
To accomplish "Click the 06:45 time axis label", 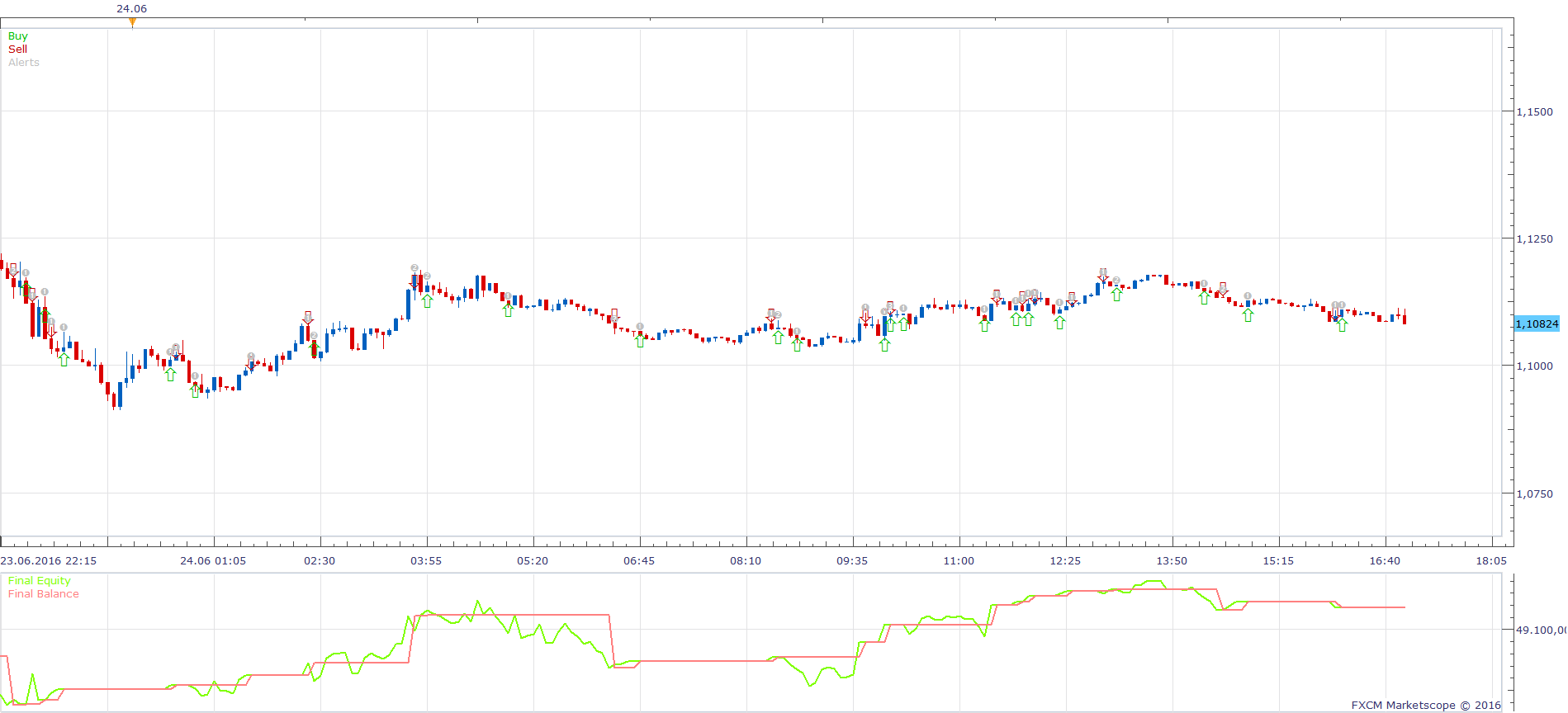I will (639, 560).
